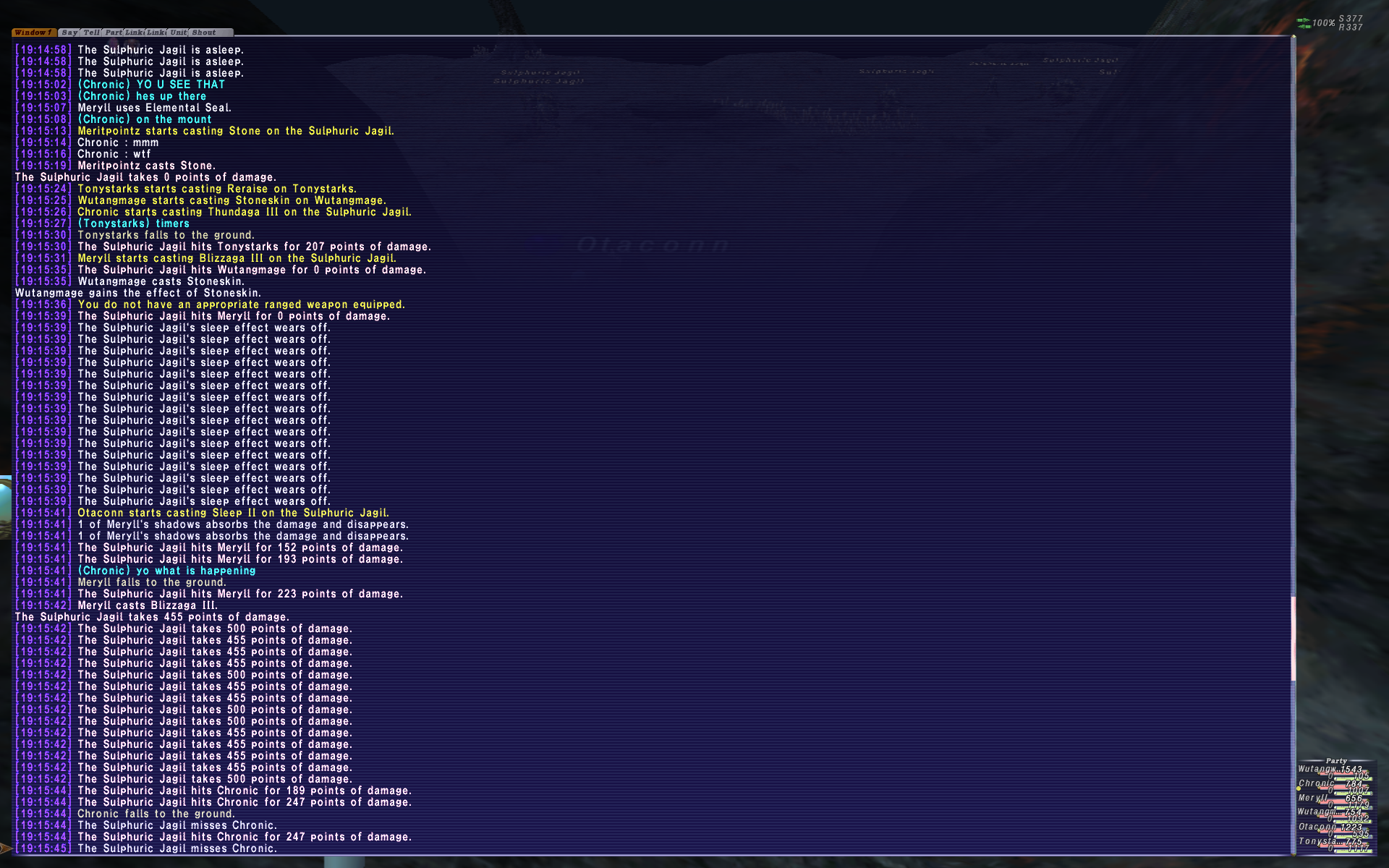Switch to the Party chat tab
The width and height of the screenshot is (1389, 868).
(114, 33)
